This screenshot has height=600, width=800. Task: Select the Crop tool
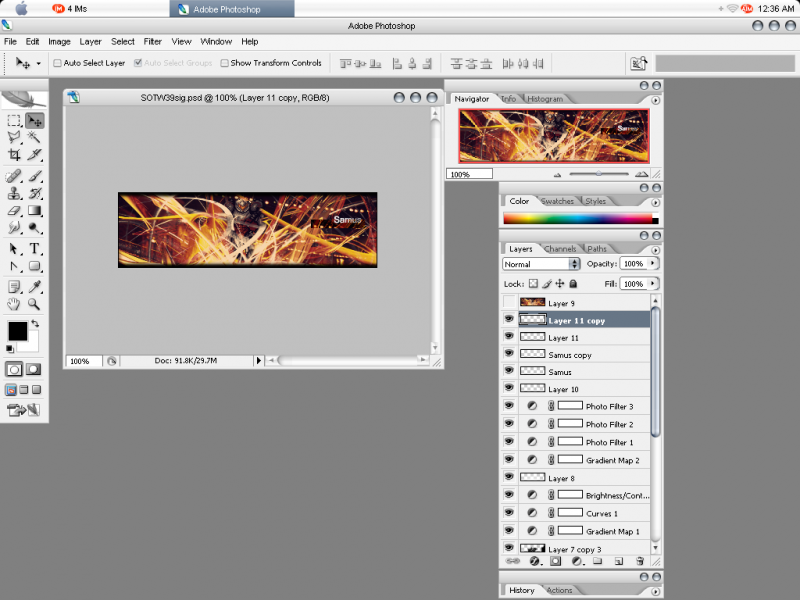point(14,154)
